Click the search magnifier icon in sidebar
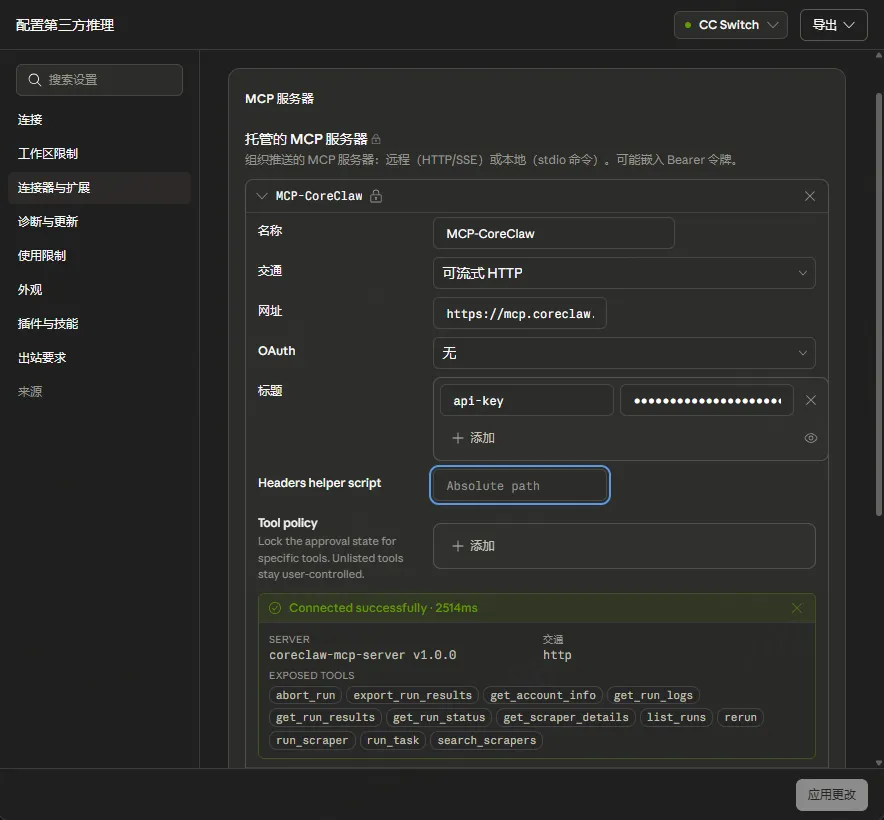This screenshot has height=820, width=884. (34, 80)
